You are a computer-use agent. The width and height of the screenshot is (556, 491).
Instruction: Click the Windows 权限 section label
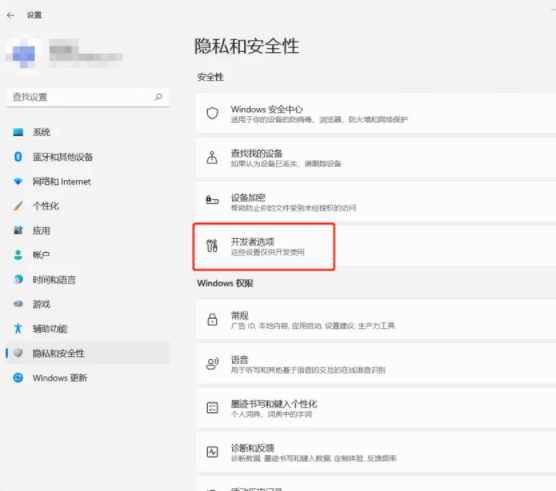pos(225,283)
